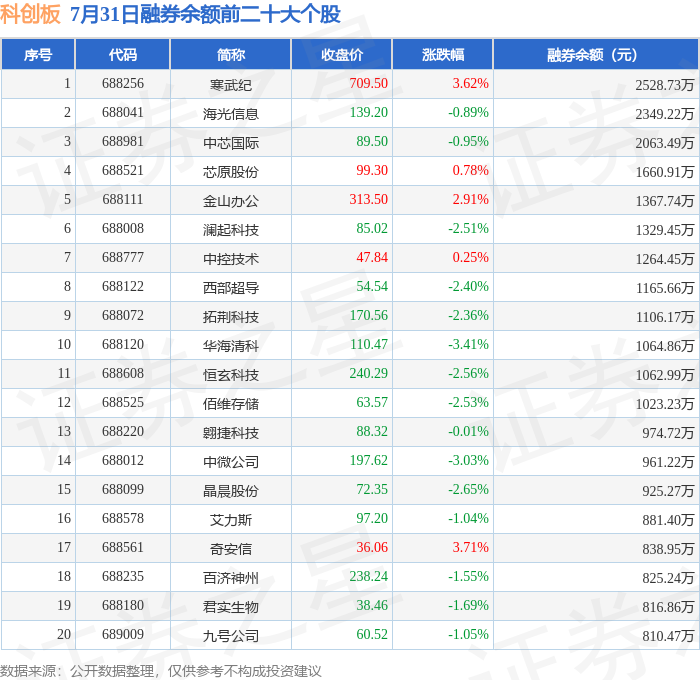Viewport: 700px width, 680px height.
Task: Click the 代码 column header
Action: [123, 55]
